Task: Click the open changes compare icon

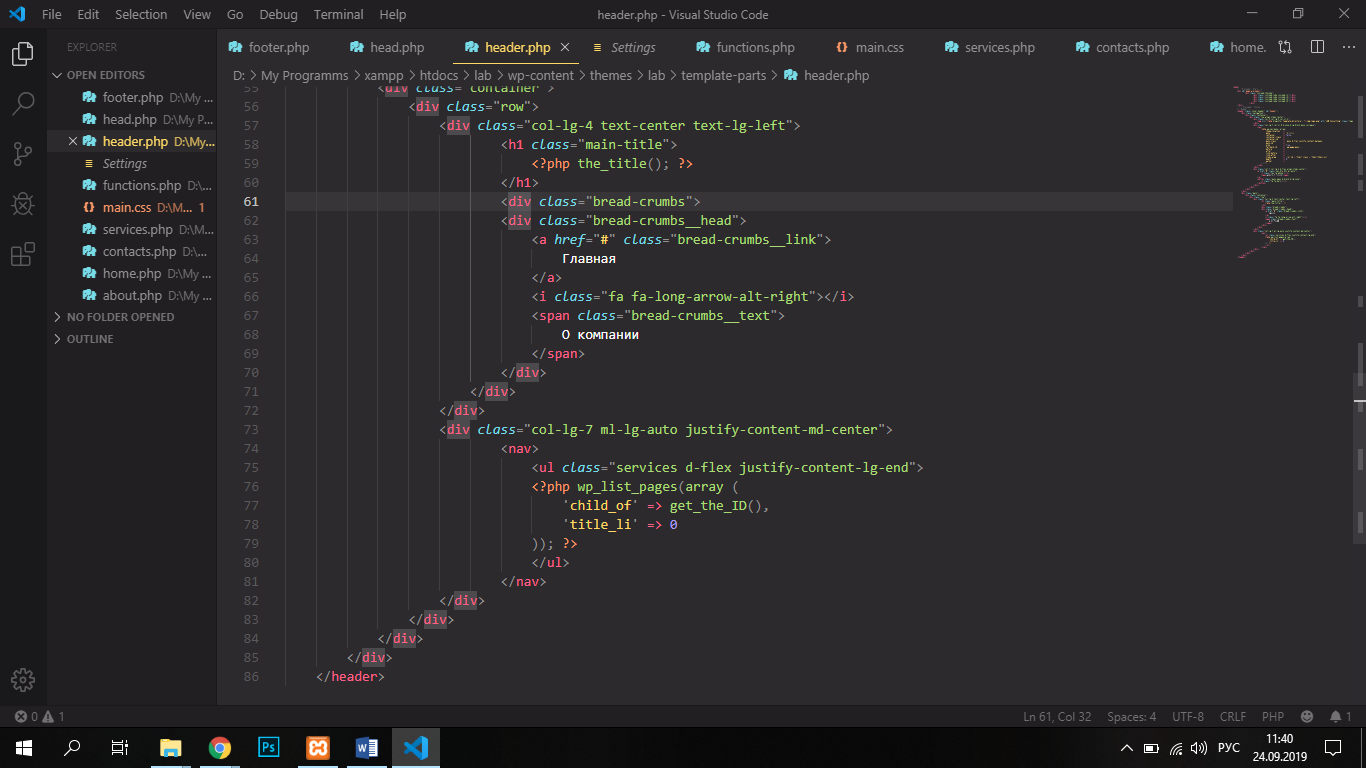Action: pos(1285,47)
